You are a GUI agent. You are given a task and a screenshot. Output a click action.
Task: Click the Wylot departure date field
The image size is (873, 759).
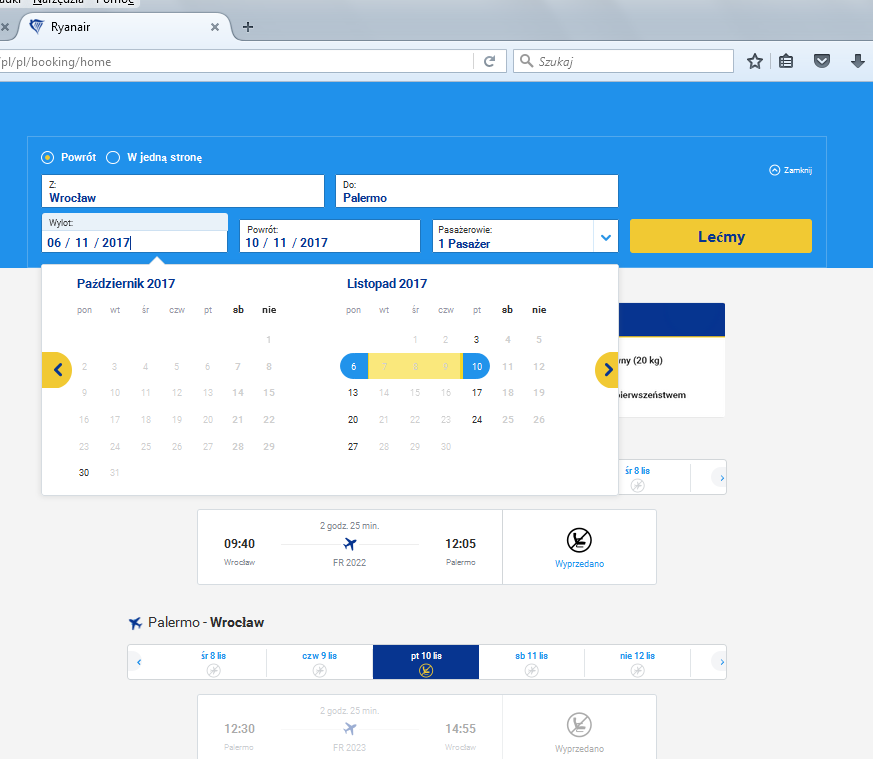click(x=135, y=233)
